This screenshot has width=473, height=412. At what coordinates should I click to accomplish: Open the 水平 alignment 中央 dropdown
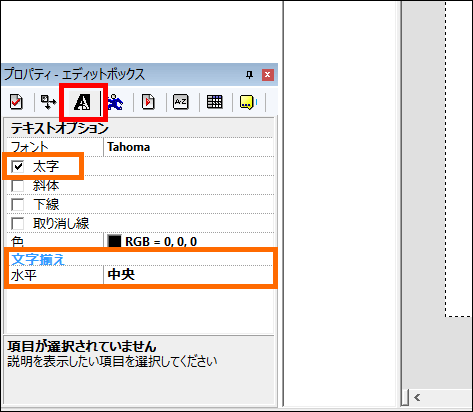[189, 275]
